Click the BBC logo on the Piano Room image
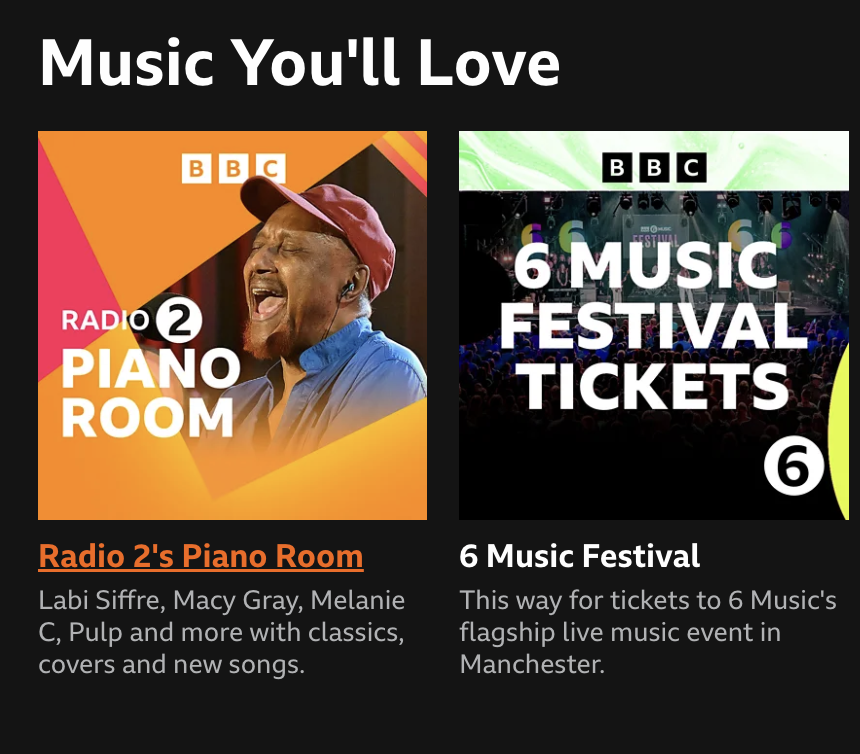 pyautogui.click(x=232, y=170)
